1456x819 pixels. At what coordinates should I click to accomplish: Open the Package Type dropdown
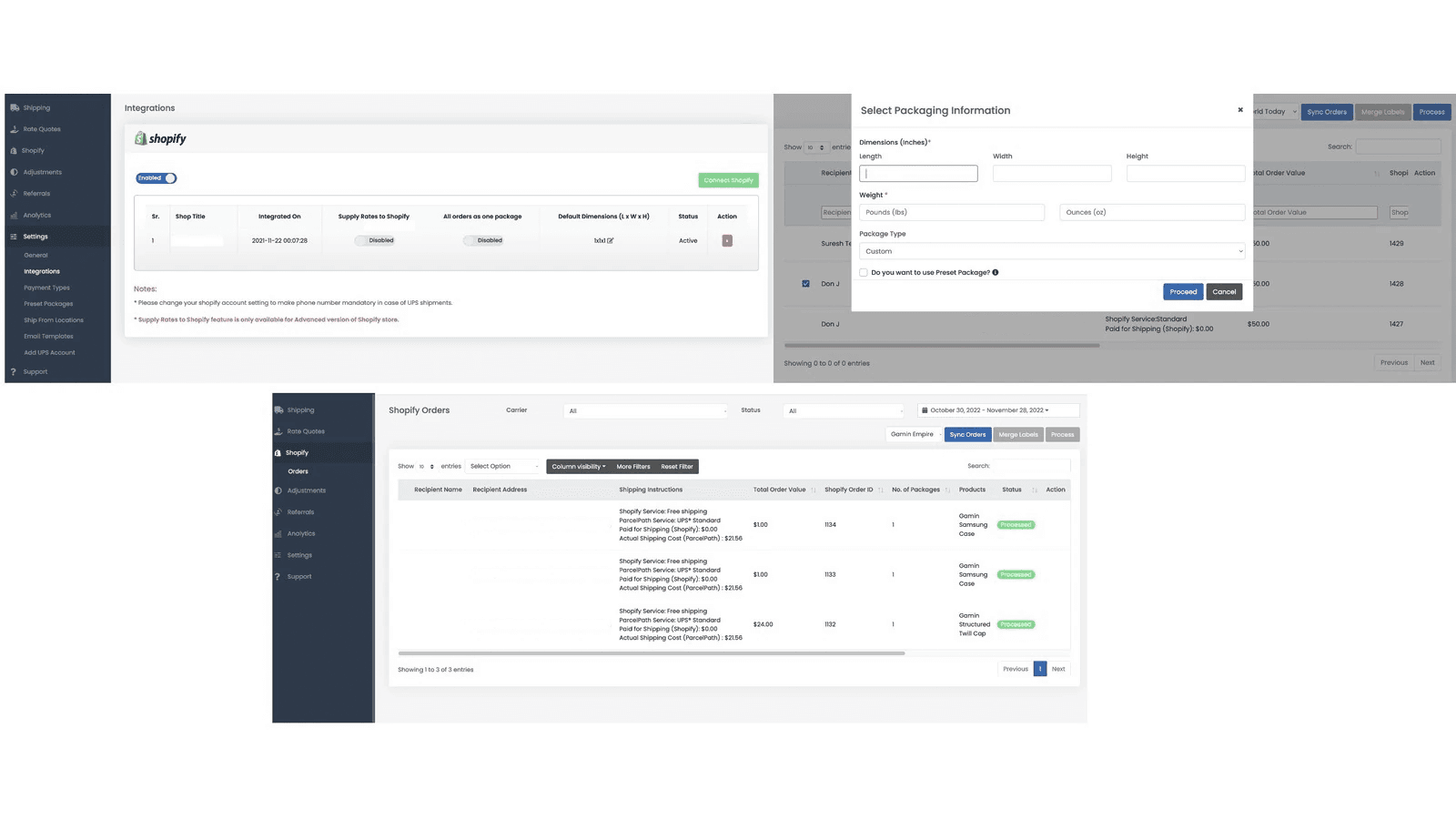1051,251
